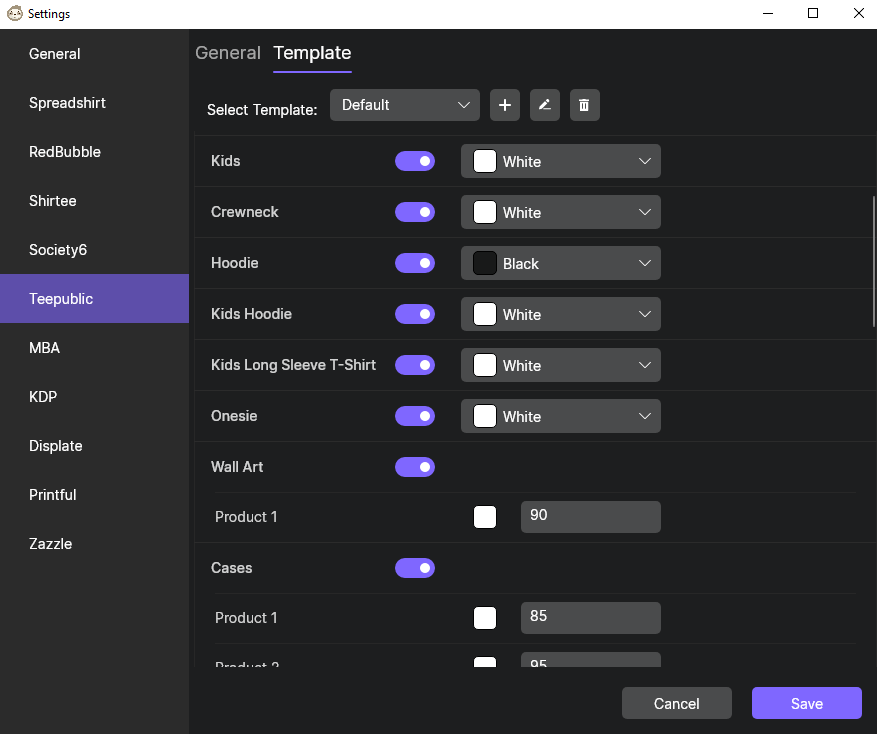
Task: Go to Shirtee settings
Action: [x=95, y=201]
